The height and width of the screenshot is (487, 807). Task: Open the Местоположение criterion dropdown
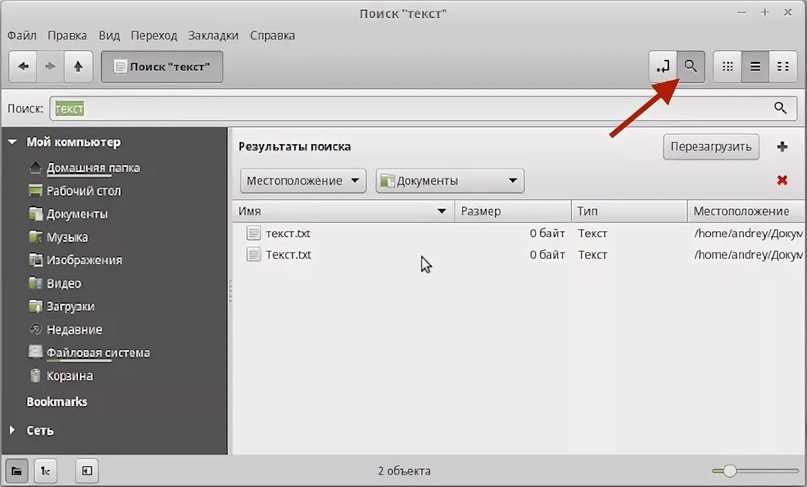tap(304, 181)
